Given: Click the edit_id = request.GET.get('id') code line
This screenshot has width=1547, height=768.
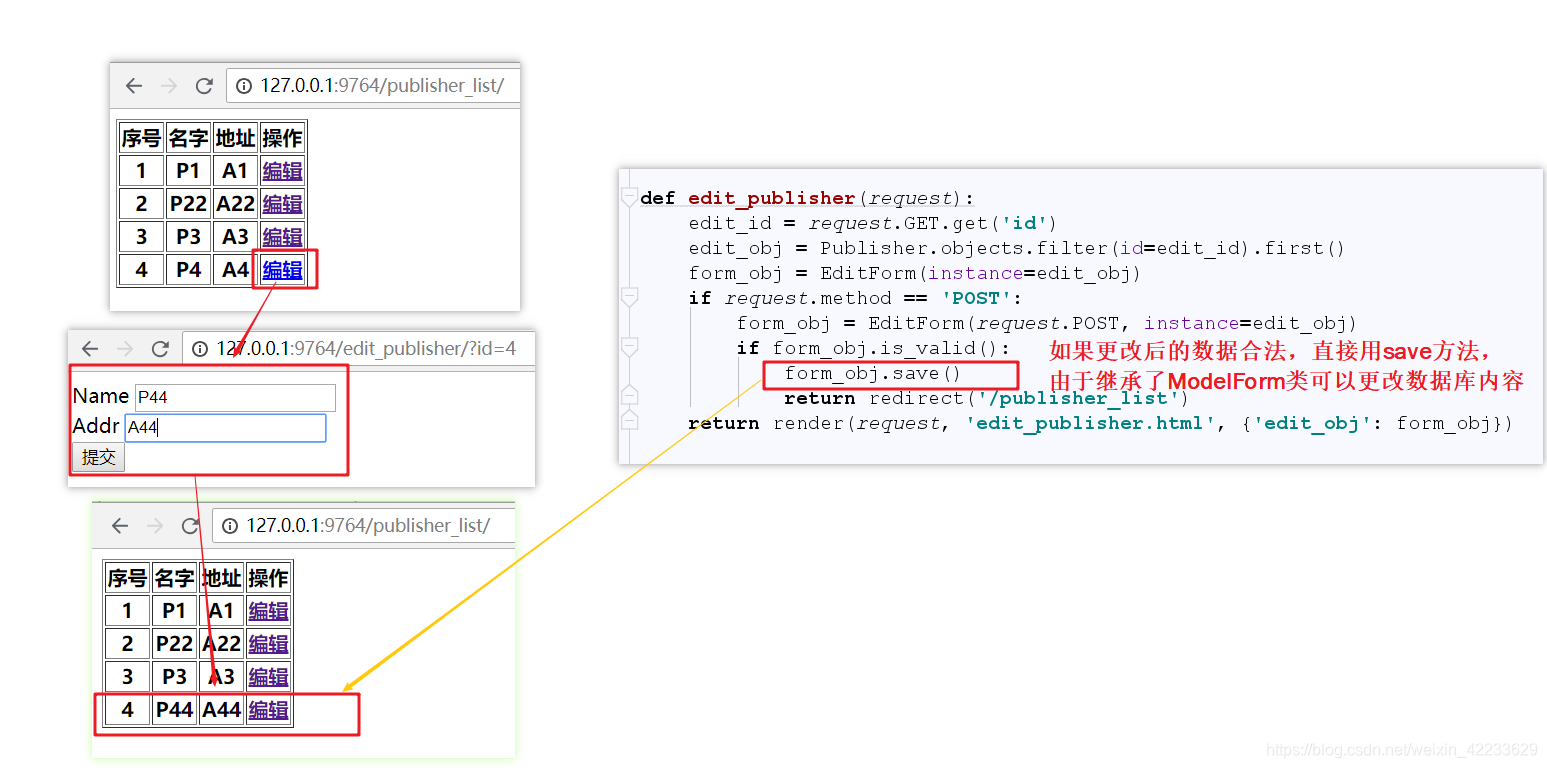Looking at the screenshot, I should [872, 223].
